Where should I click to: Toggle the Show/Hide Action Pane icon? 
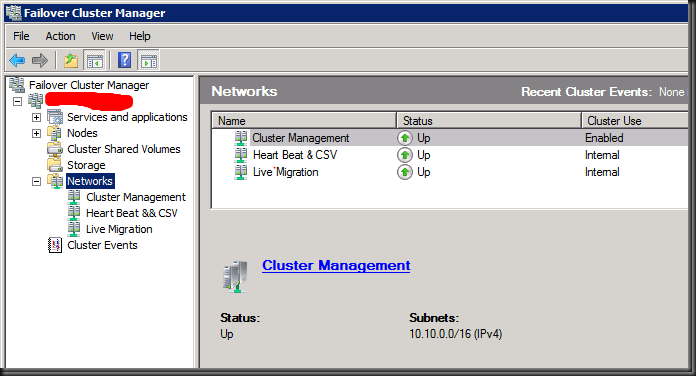click(149, 60)
